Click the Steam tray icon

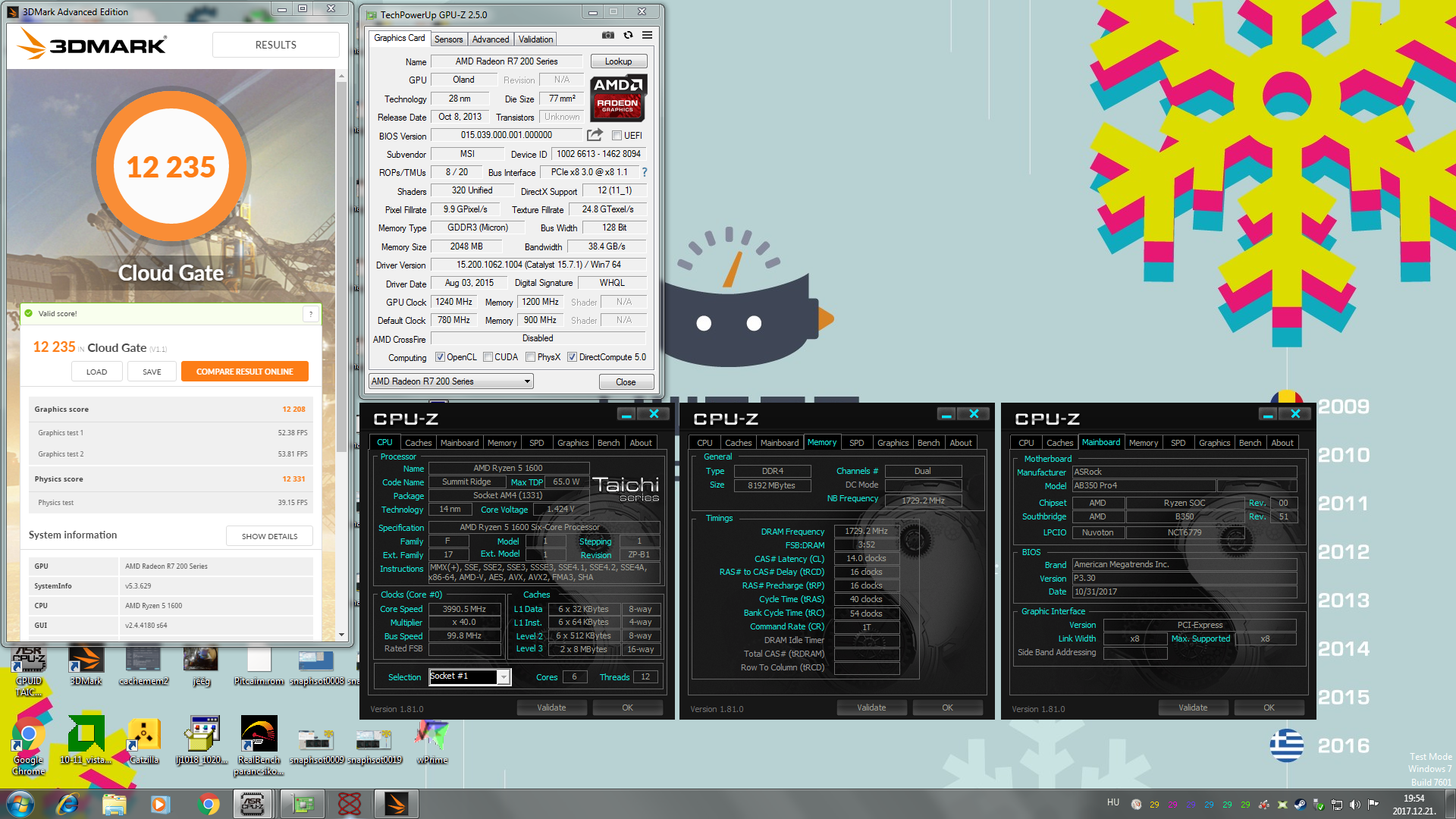click(1300, 805)
